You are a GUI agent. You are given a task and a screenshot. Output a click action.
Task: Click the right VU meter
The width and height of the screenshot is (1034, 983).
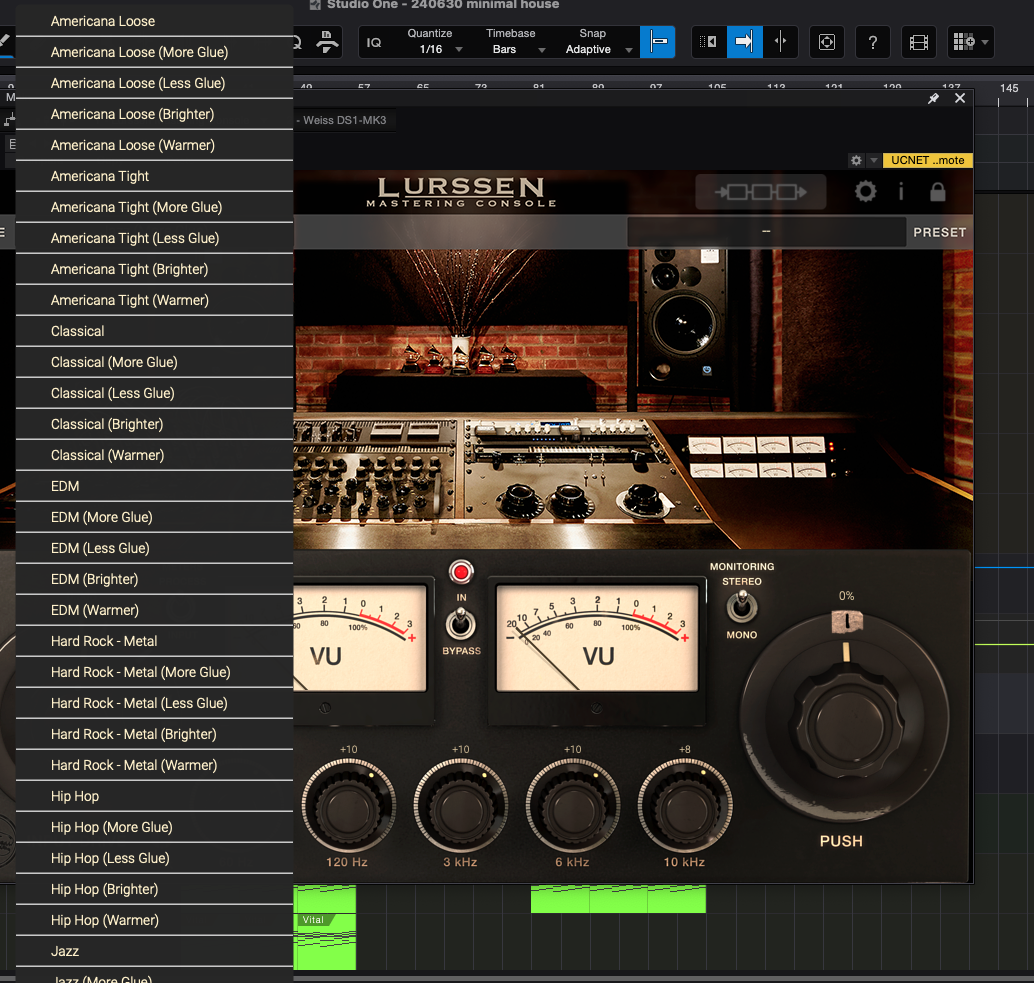click(x=597, y=638)
